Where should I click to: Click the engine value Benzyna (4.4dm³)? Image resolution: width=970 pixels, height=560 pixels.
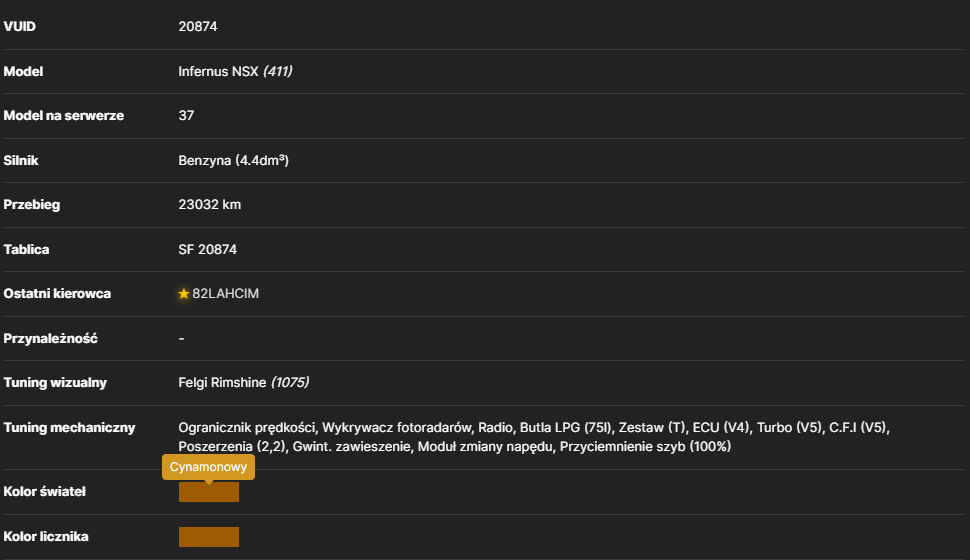[234, 160]
